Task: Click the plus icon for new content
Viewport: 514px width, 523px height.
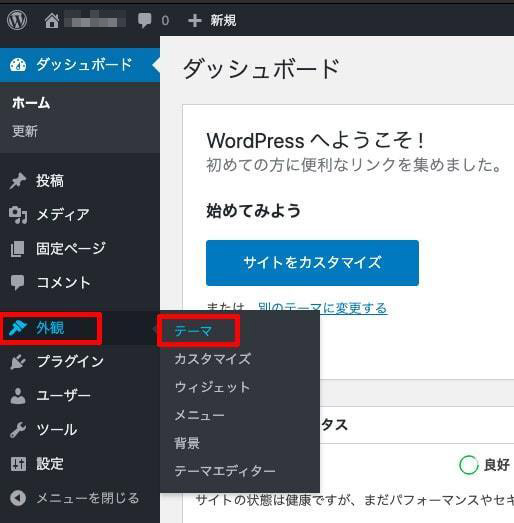Action: click(195, 21)
